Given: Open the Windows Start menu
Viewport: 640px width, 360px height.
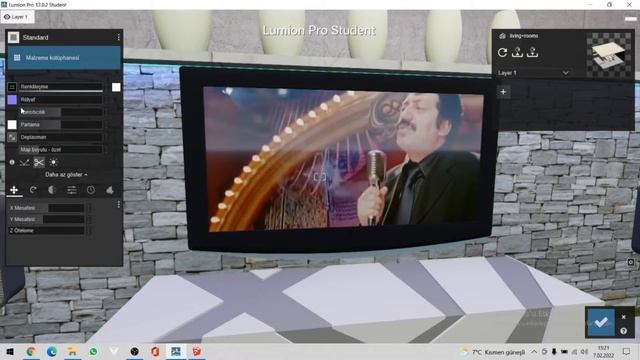Looking at the screenshot, I should click(10, 351).
